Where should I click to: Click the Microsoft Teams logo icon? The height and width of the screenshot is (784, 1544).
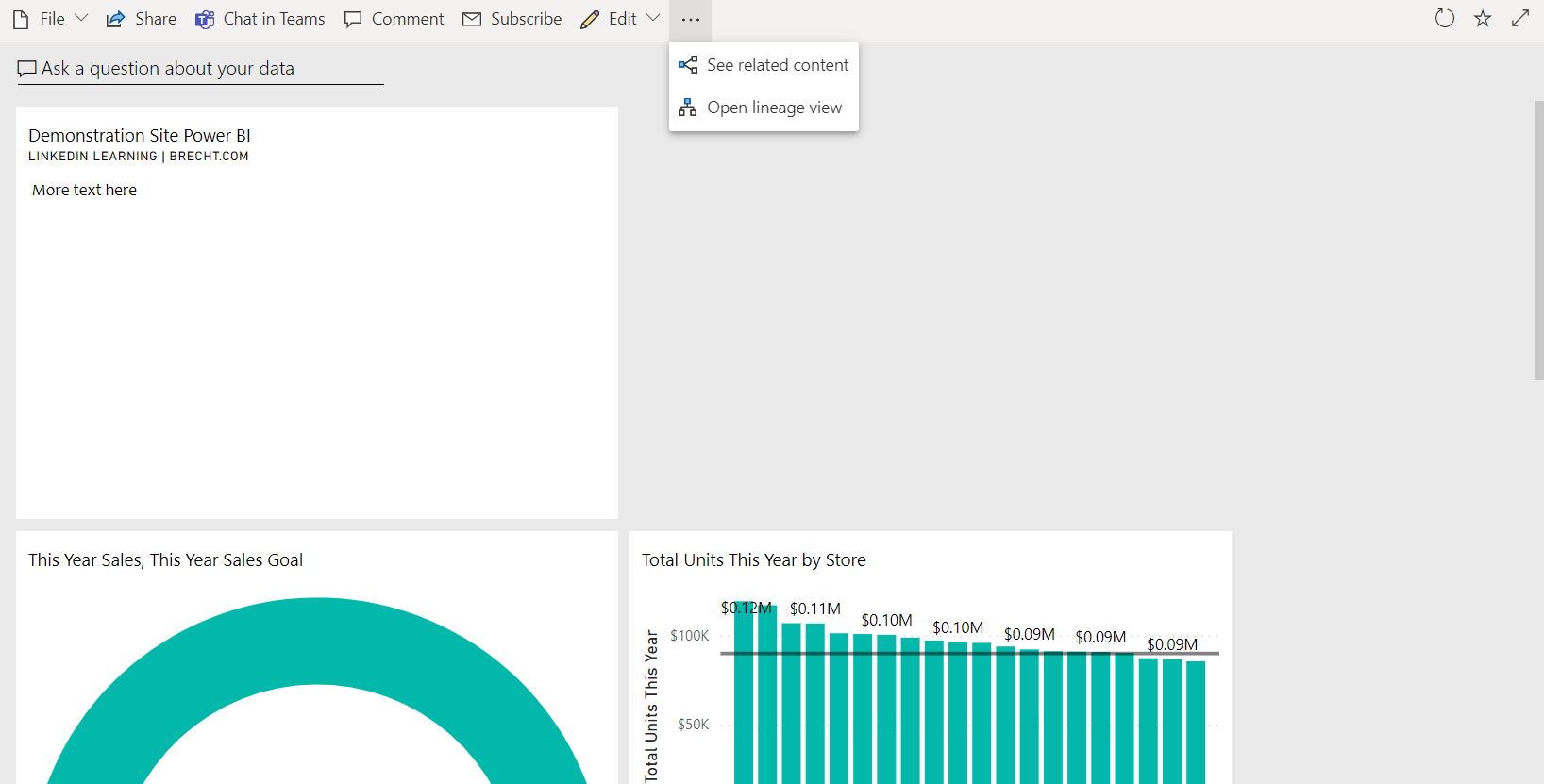point(205,19)
